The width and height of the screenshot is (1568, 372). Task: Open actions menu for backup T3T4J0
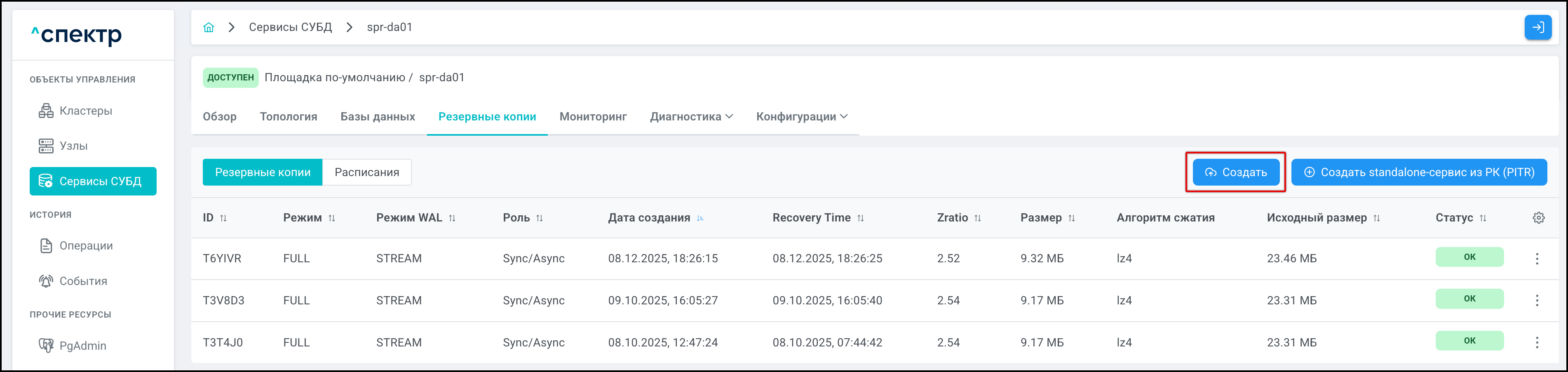coord(1537,343)
